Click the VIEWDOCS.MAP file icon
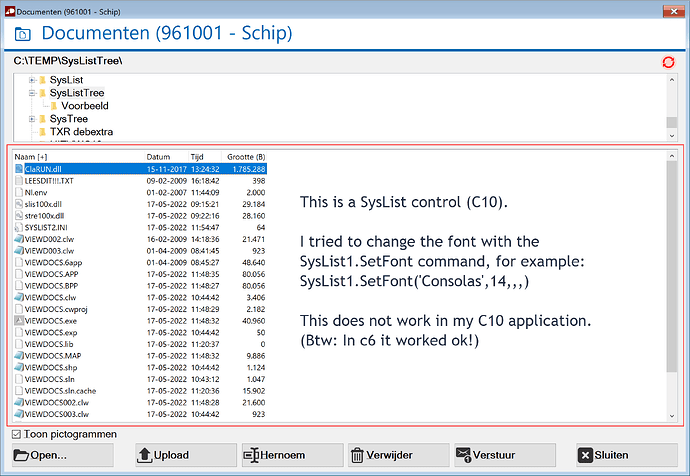Screen dimensions: 690x476 (19, 355)
